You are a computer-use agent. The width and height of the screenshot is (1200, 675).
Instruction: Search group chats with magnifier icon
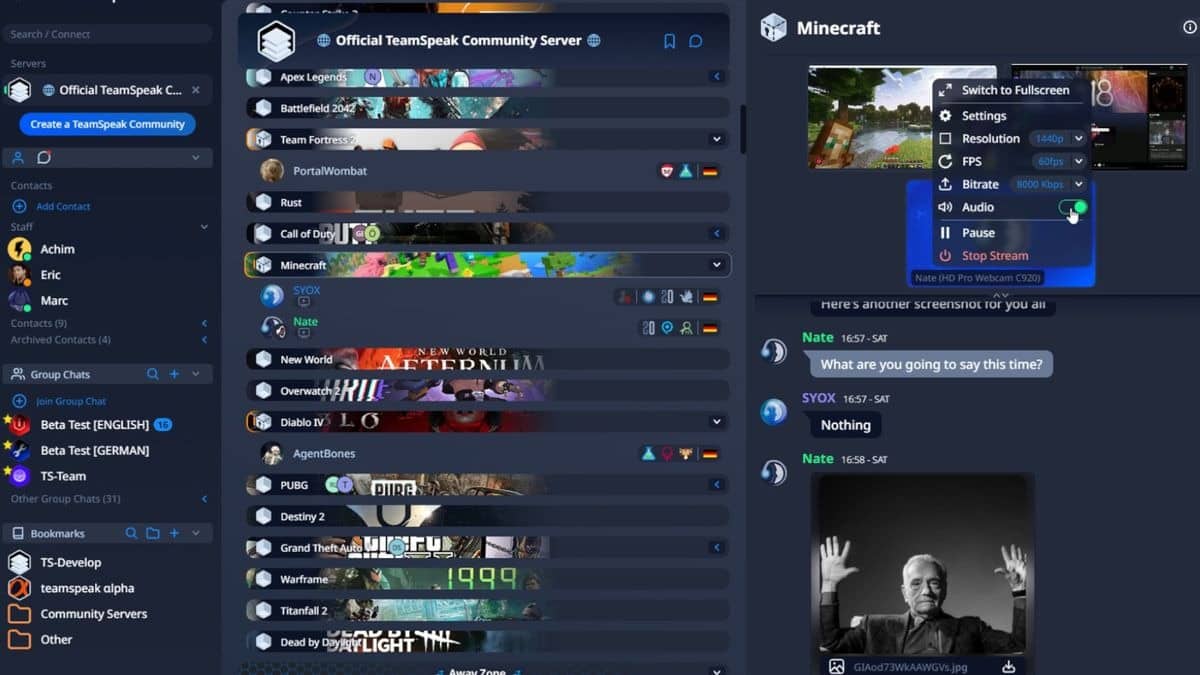coord(153,374)
